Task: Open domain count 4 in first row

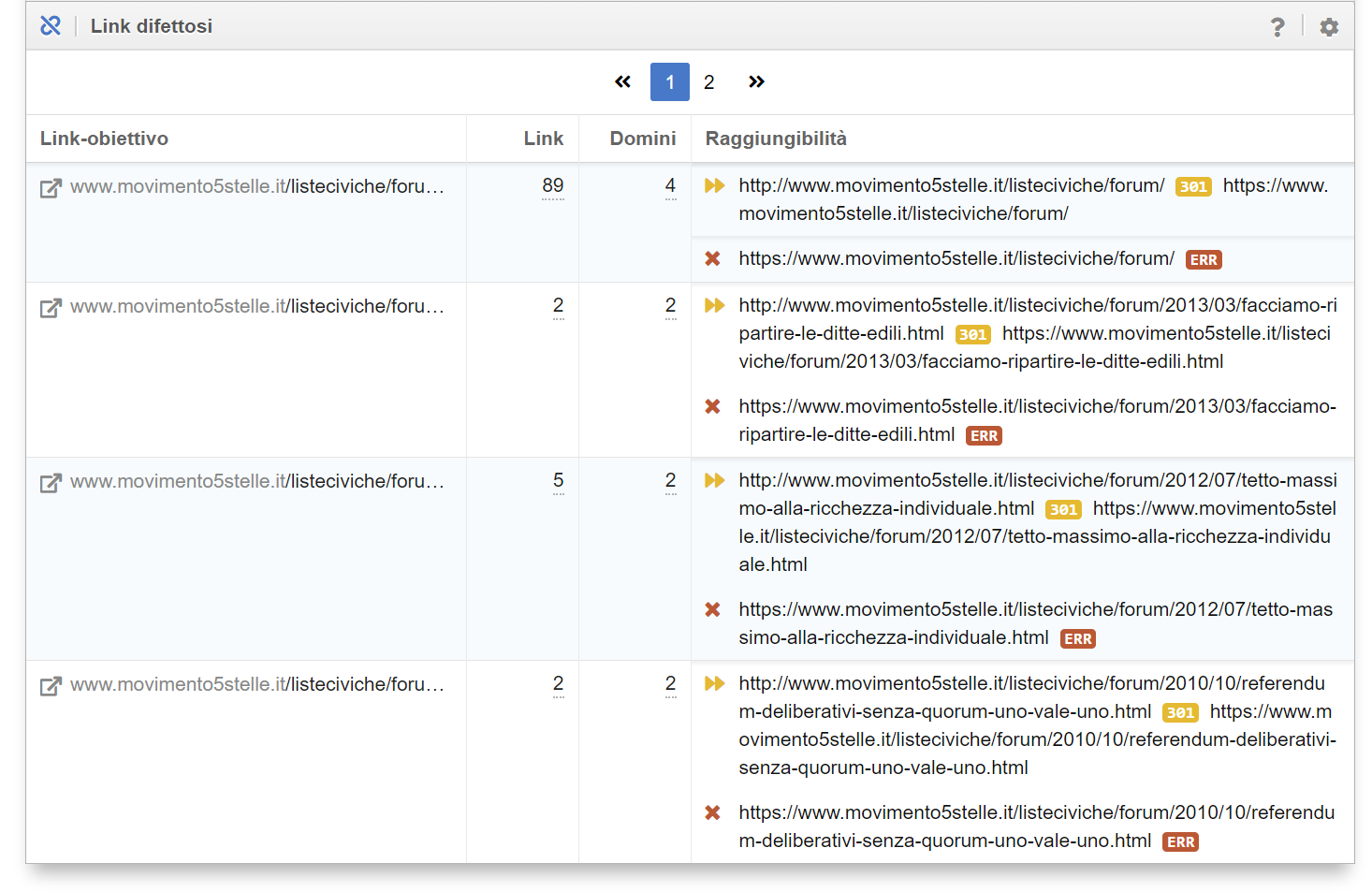Action: click(670, 186)
